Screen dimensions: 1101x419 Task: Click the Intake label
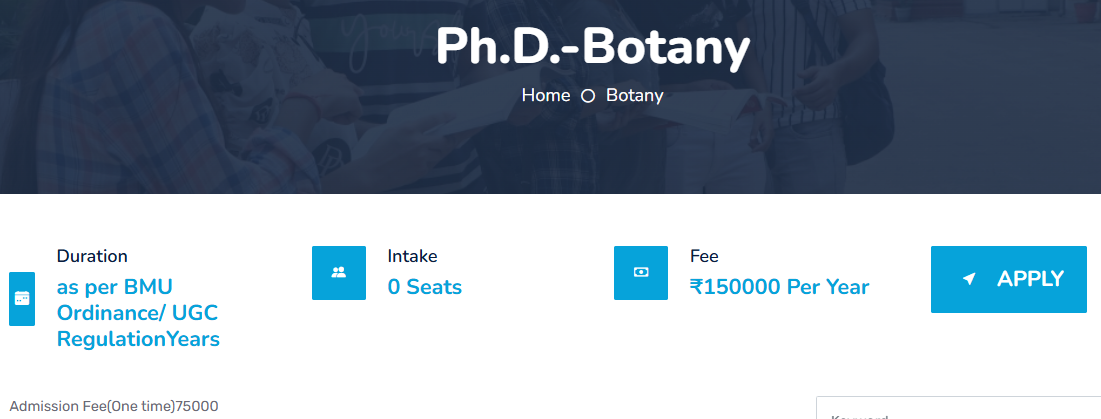412,256
